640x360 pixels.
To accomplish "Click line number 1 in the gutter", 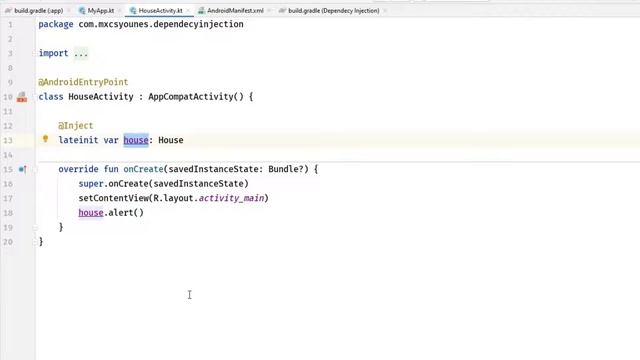I will click(10, 24).
